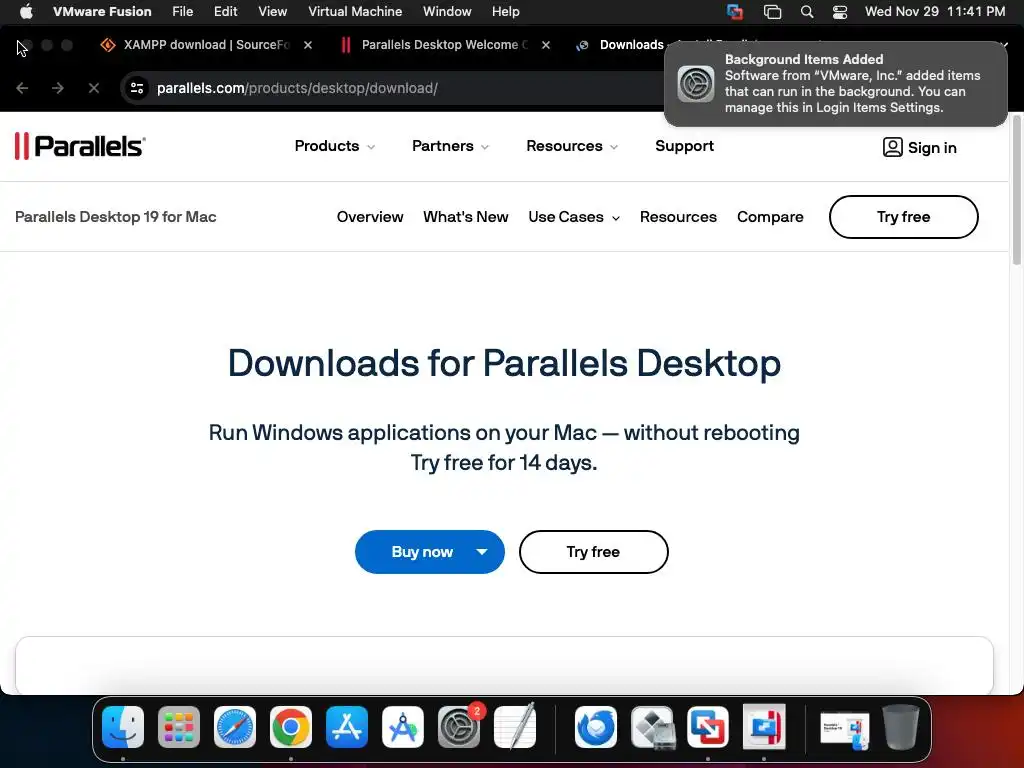Viewport: 1024px width, 768px height.
Task: Open Apple Configurator in the Dock
Action: tap(403, 727)
